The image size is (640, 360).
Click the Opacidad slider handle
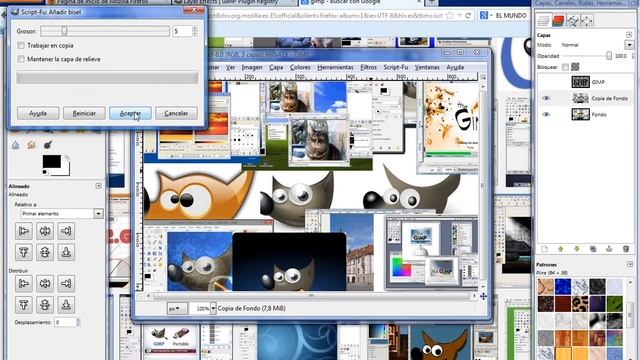click(609, 56)
